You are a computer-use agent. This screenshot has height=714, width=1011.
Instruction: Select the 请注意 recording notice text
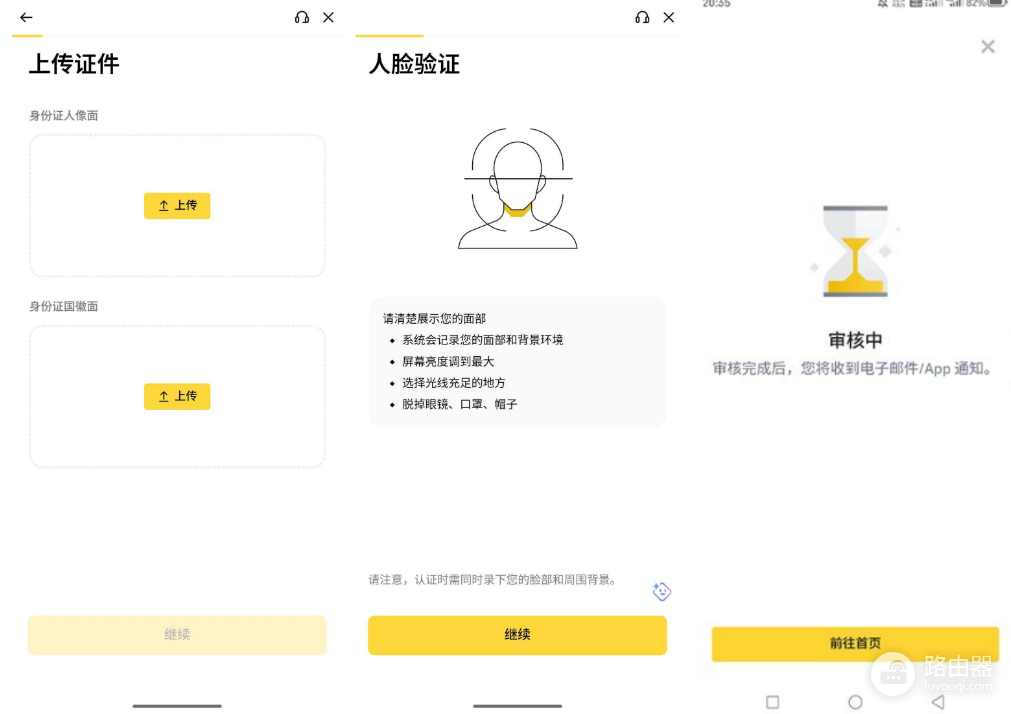(x=493, y=580)
